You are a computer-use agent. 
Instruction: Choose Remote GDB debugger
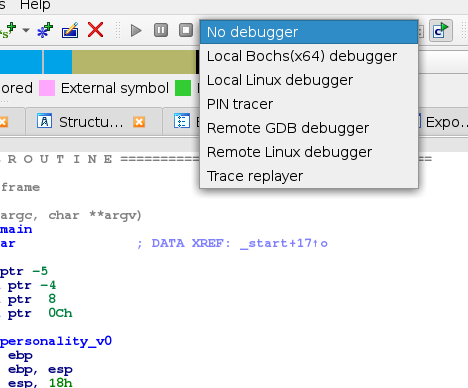pos(309,128)
